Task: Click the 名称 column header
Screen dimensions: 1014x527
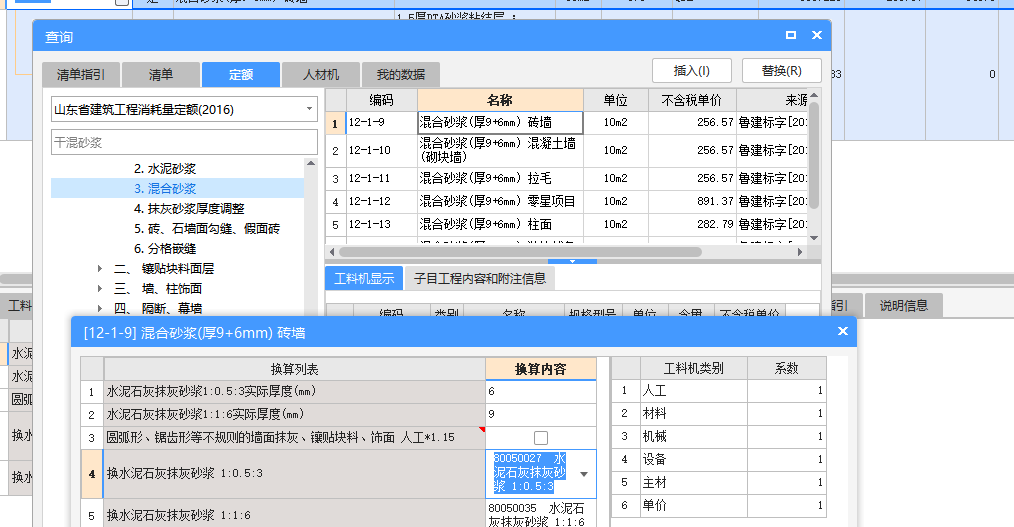Action: point(500,100)
